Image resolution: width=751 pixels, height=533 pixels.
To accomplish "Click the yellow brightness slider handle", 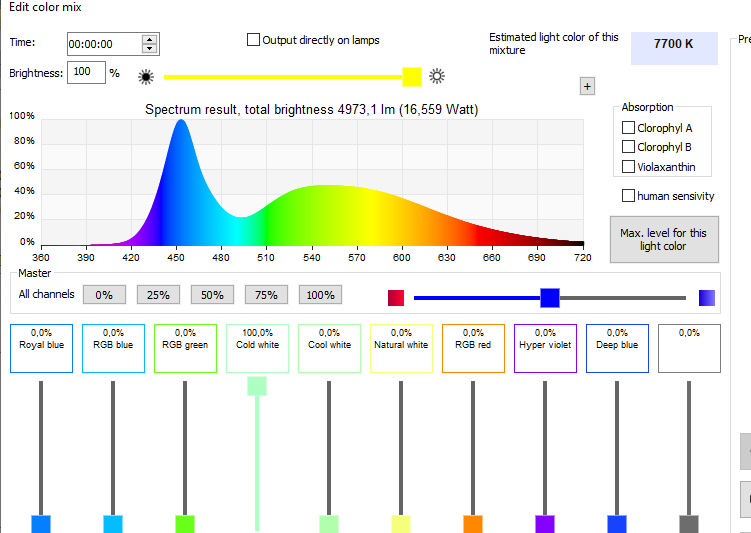I will click(412, 77).
